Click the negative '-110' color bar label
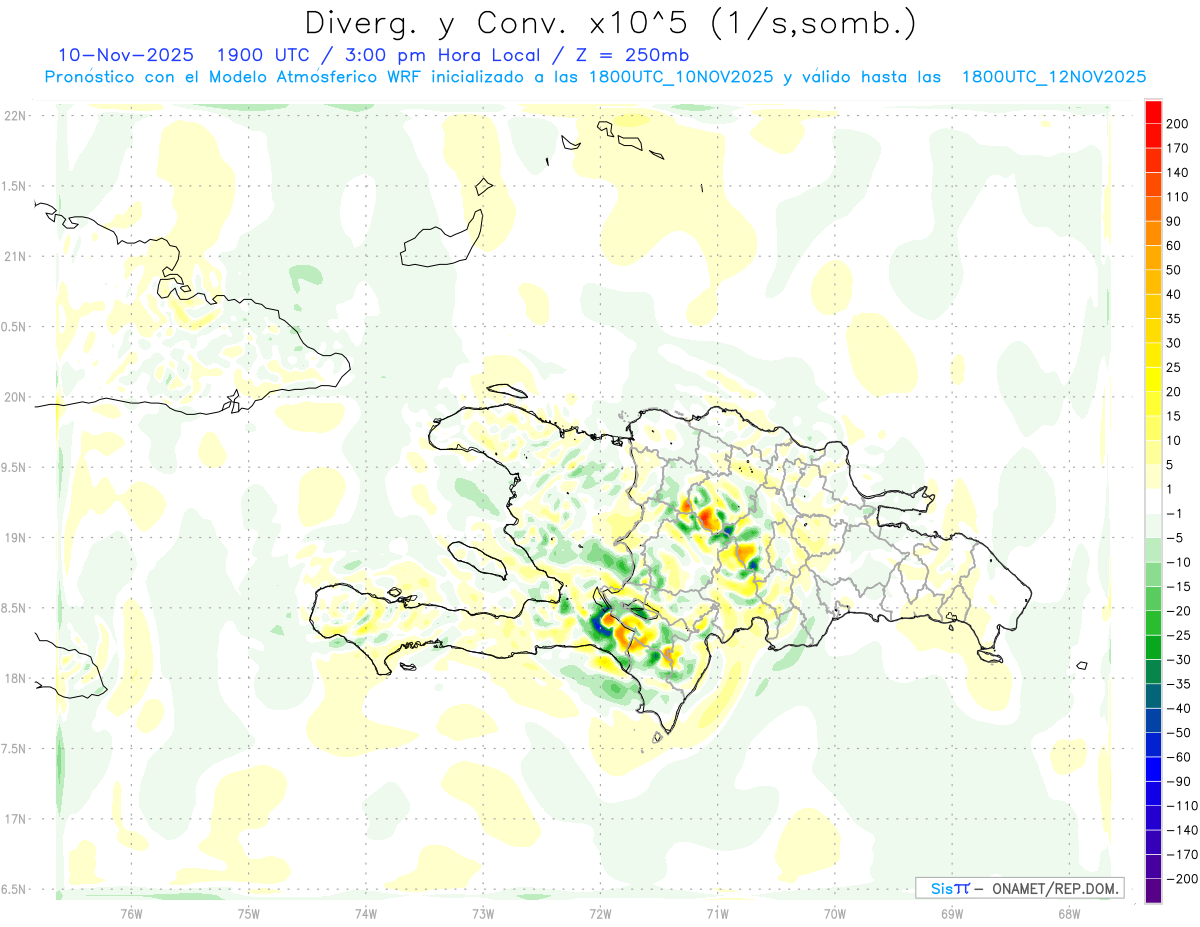This screenshot has height=927, width=1200. coord(1180,806)
